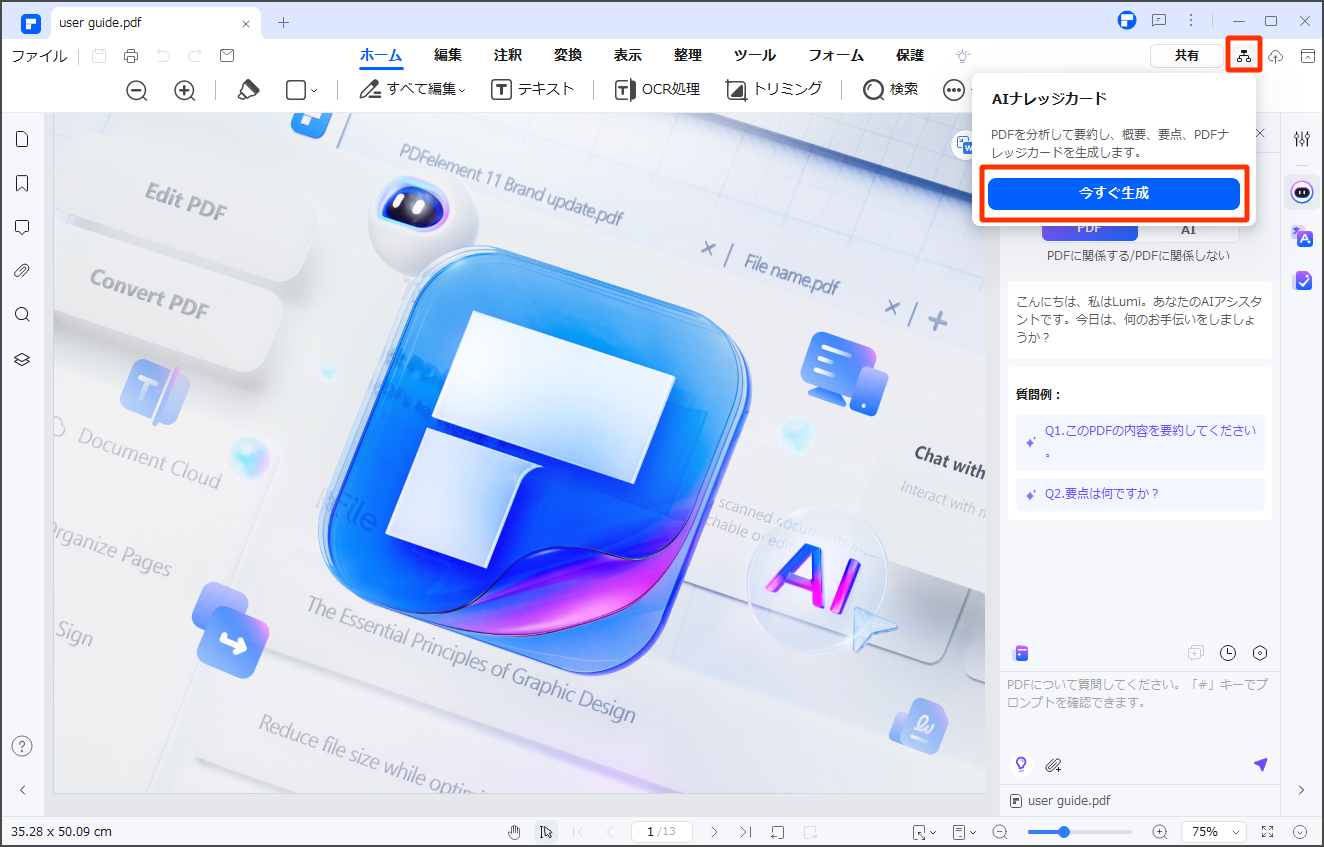Screen dimensions: 1324x847
Task: Open the AI settings hexagon icon
Action: coord(1260,653)
